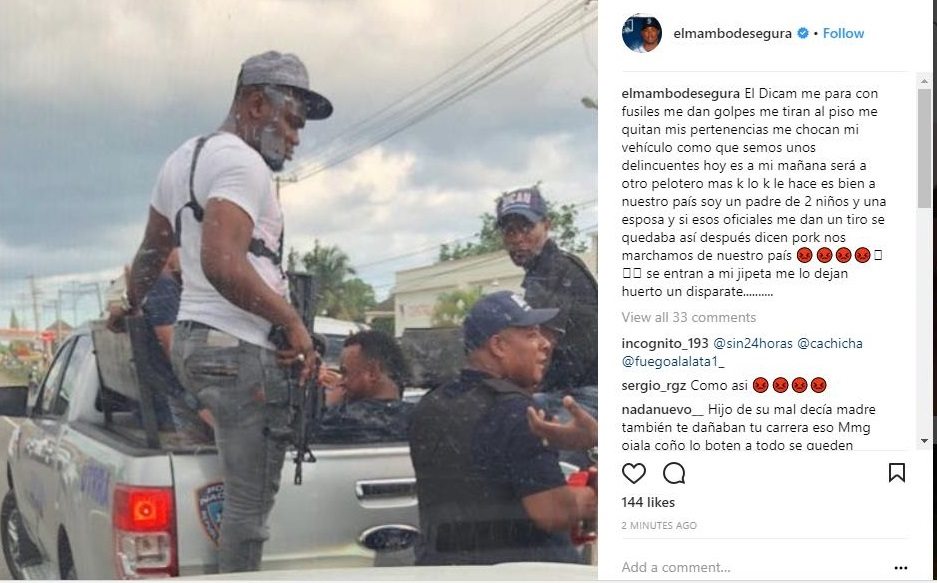
Task: Open elmambodesegura username in header
Action: click(x=732, y=33)
